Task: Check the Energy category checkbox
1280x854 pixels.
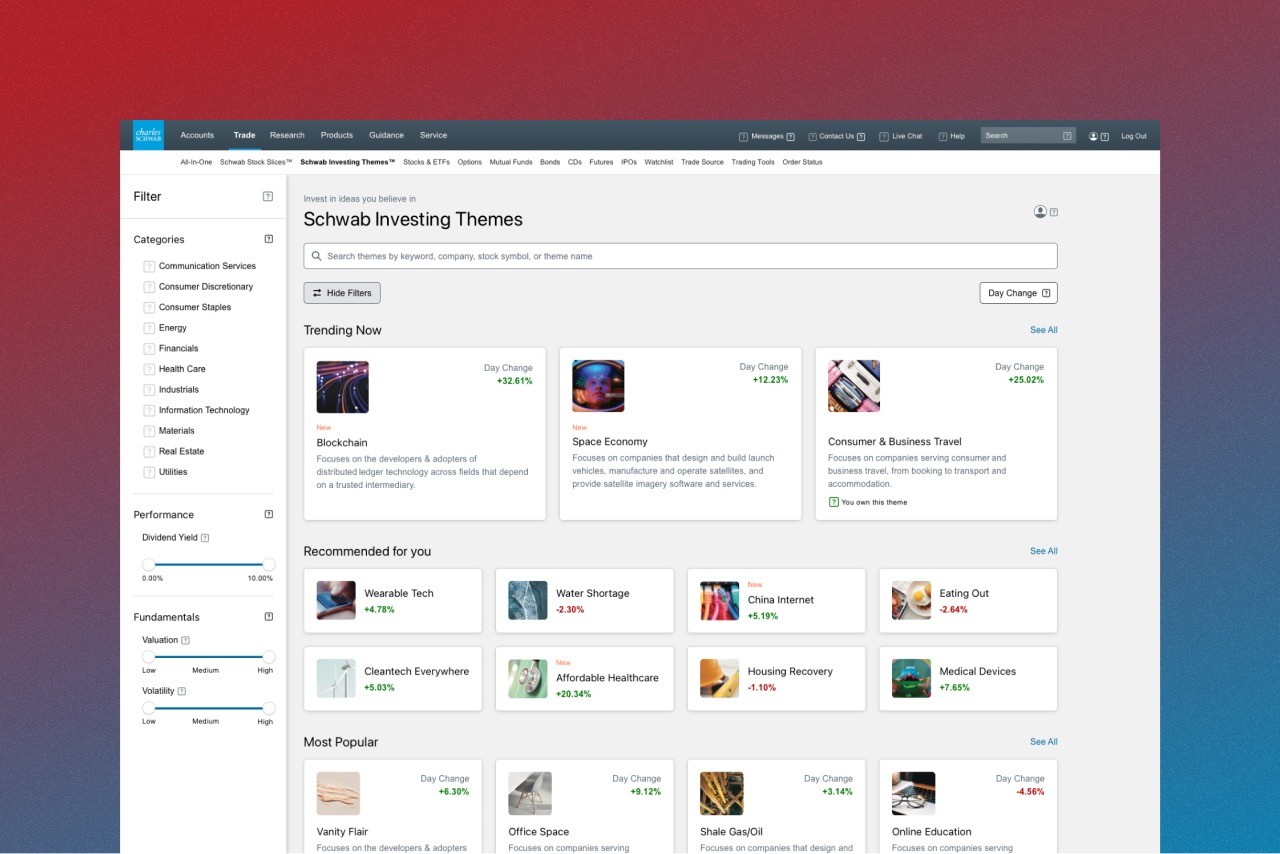Action: coord(148,327)
